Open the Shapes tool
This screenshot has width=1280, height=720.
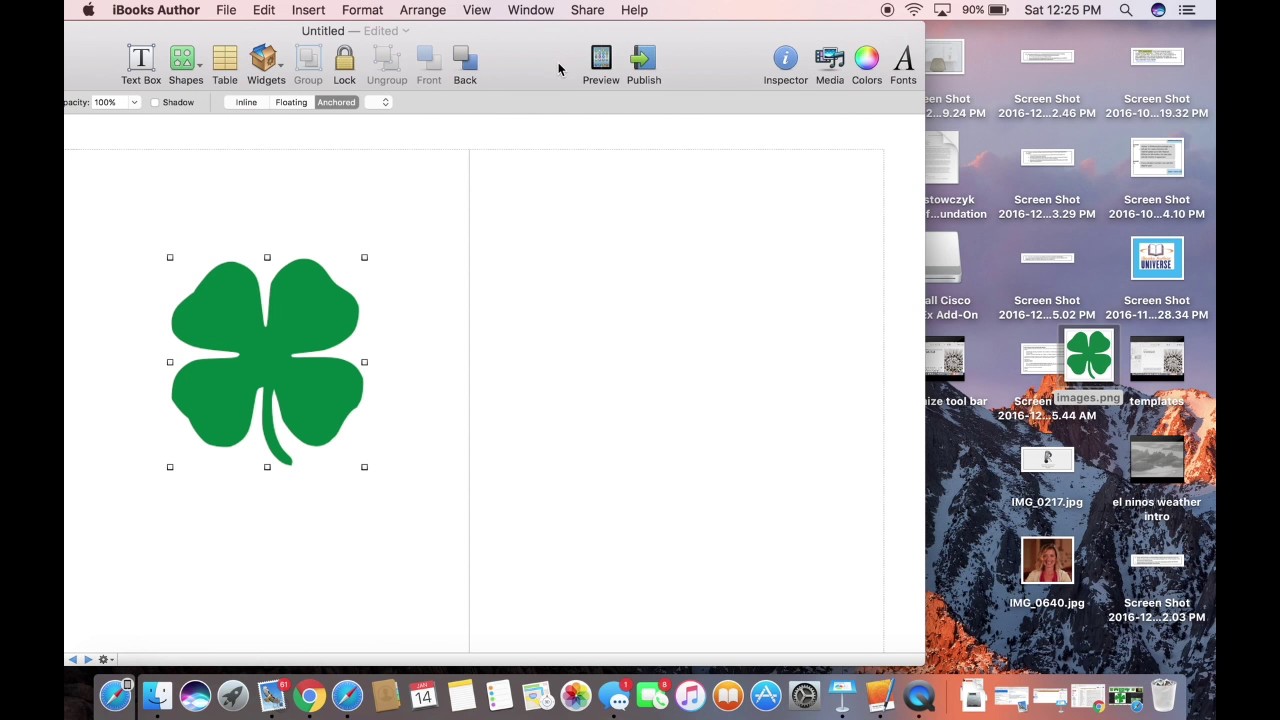[x=185, y=64]
